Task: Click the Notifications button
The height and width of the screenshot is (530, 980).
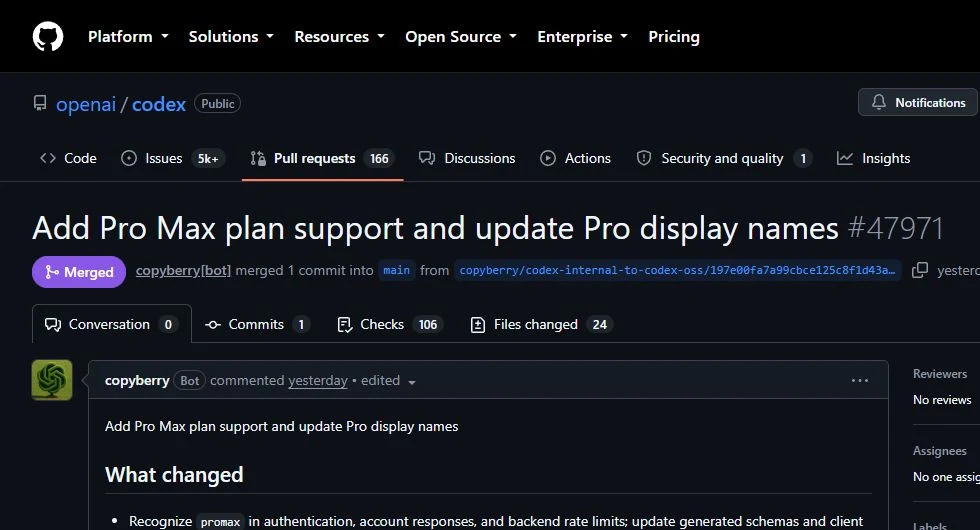Action: [x=918, y=102]
